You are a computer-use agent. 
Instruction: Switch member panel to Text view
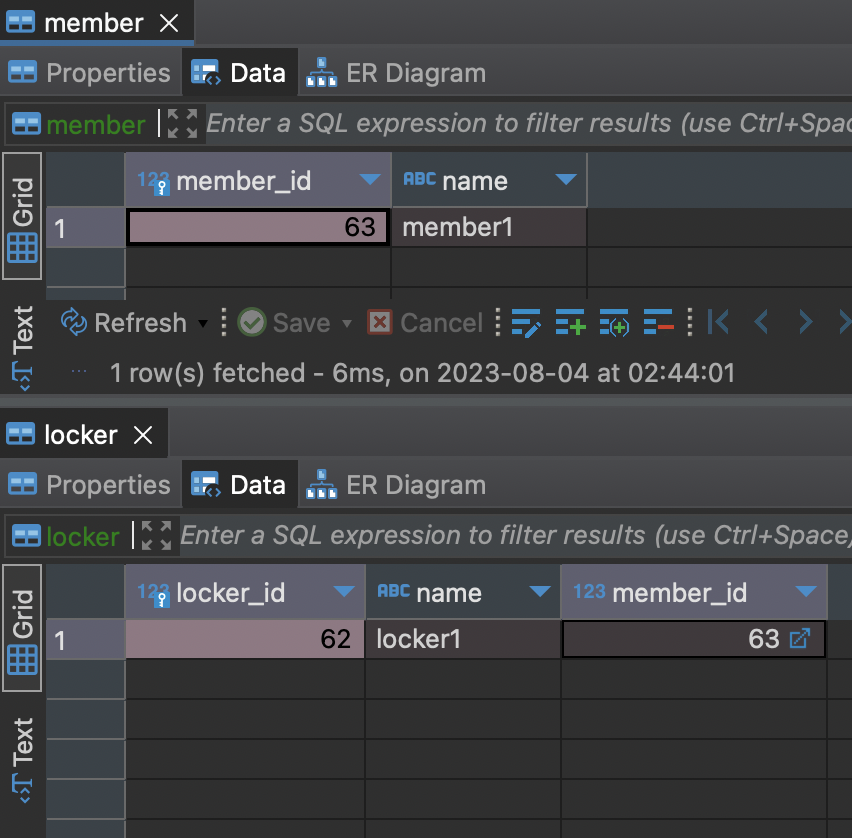coord(22,348)
